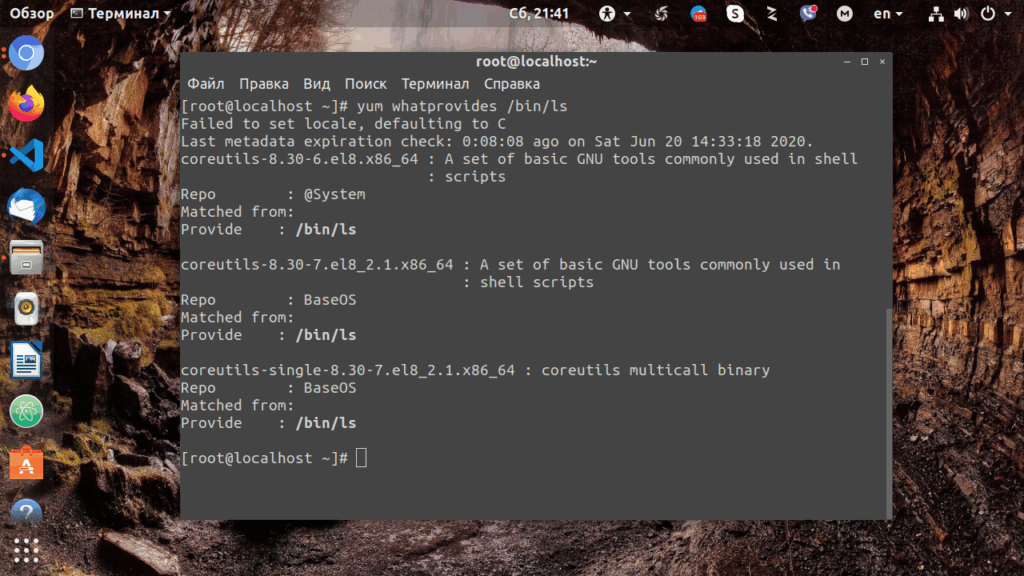Expand the Терминал app menu in top bar
Screen dimensions: 1024x576
(121, 13)
